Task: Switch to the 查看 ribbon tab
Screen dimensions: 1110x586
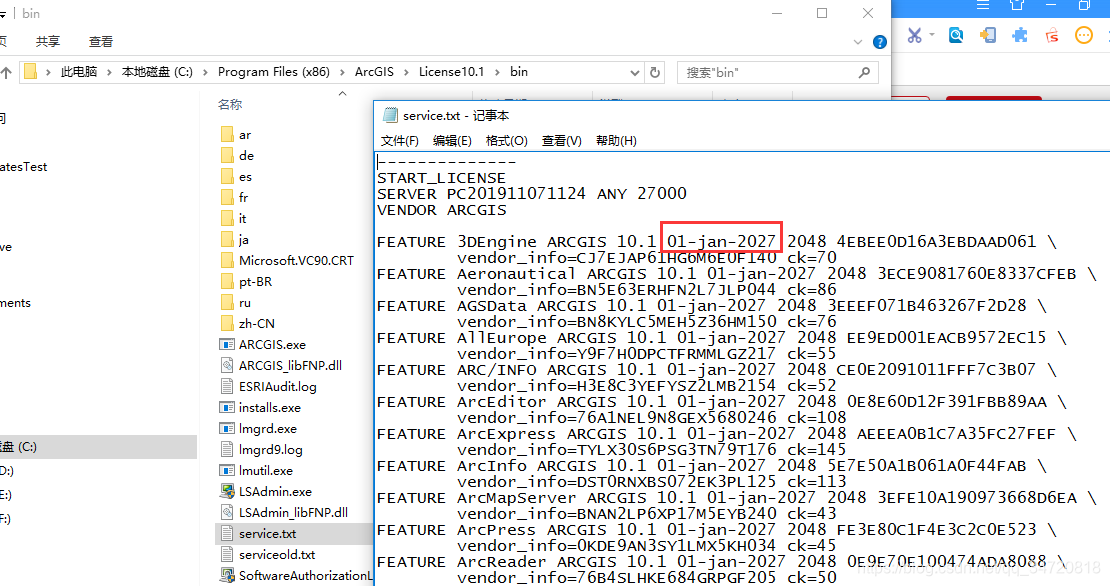Action: click(101, 42)
